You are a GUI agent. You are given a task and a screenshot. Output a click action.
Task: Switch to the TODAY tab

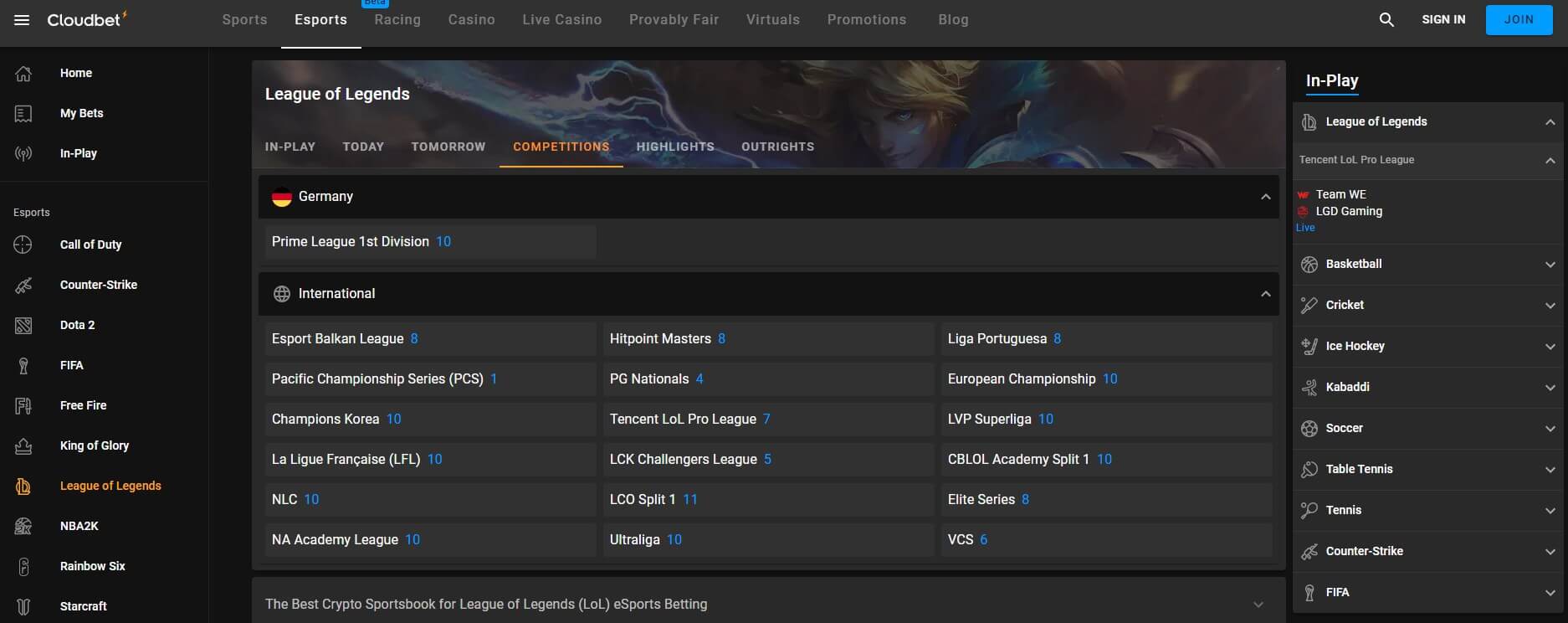click(x=363, y=147)
